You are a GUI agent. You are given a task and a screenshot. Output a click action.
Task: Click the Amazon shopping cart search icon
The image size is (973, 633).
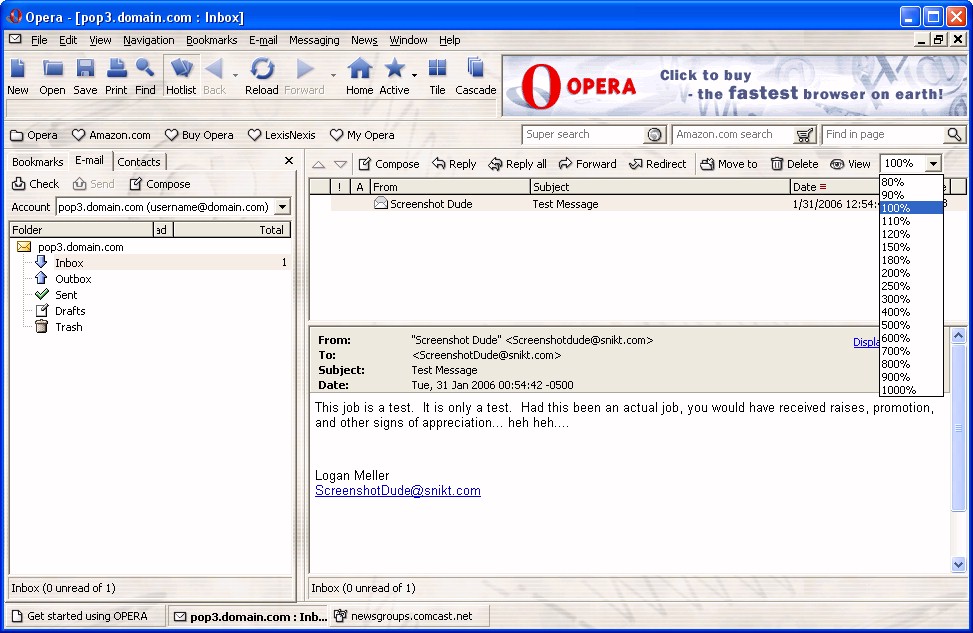[804, 135]
